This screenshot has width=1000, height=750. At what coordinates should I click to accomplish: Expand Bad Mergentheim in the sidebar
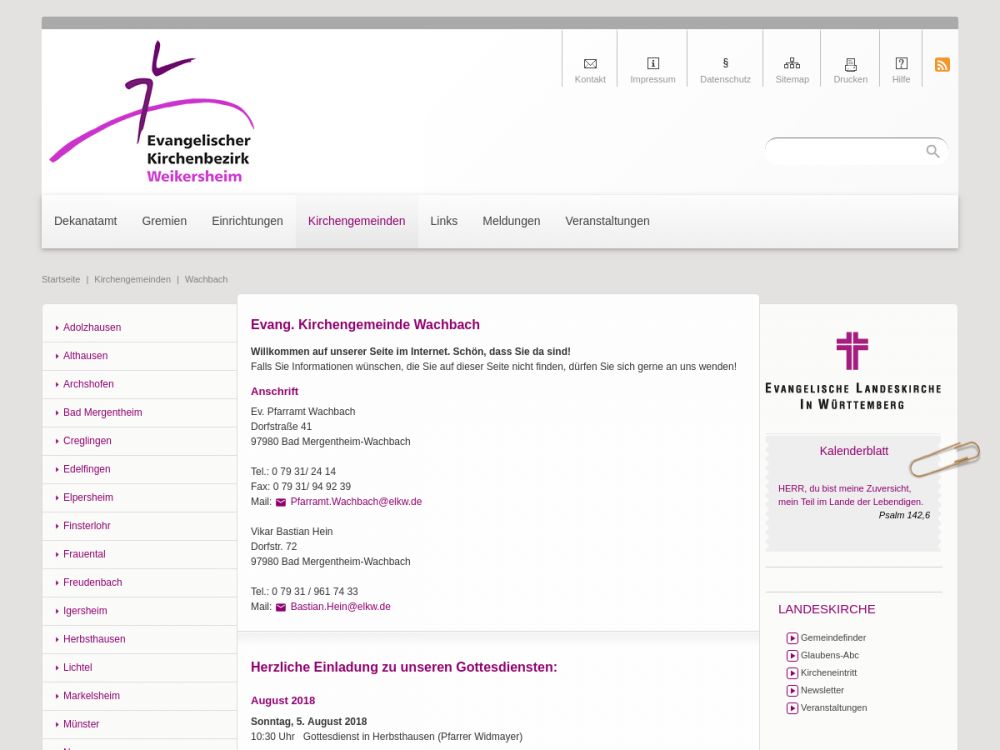click(102, 412)
